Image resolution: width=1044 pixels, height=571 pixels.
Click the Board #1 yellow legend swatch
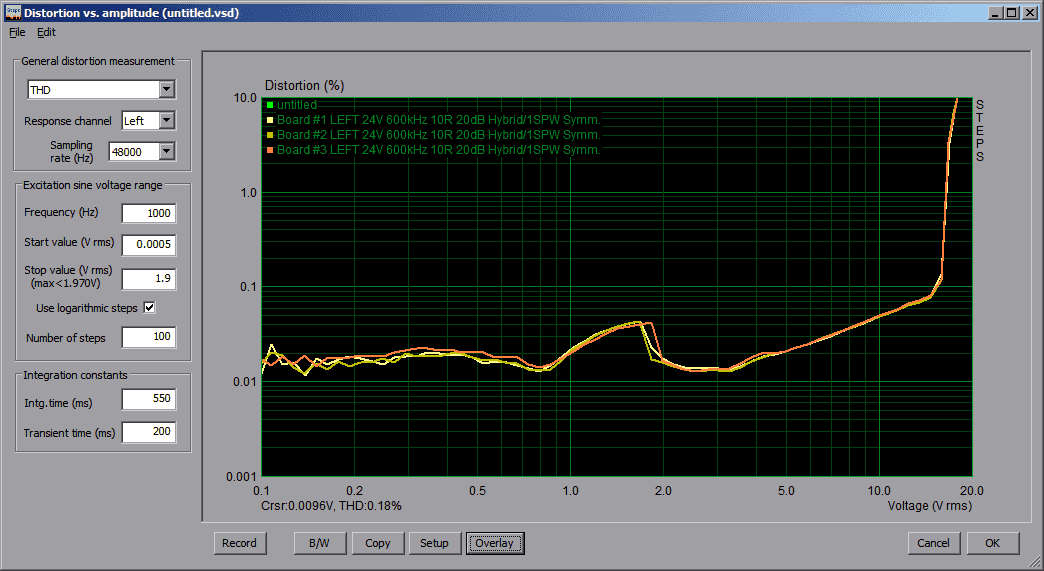[269, 120]
